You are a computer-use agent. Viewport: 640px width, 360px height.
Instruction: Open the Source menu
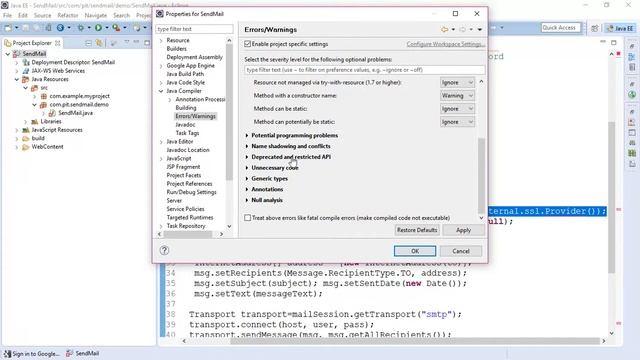(42, 15)
